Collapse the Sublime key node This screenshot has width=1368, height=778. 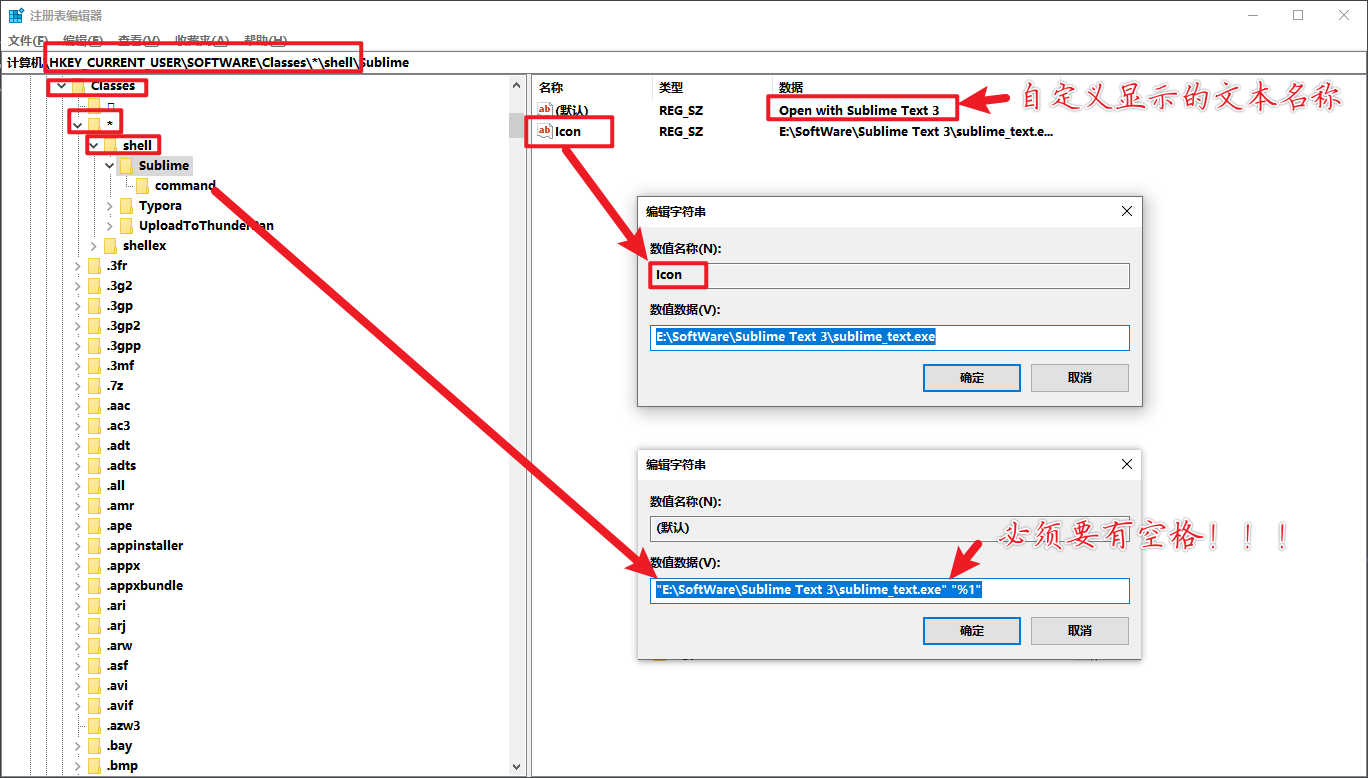(x=110, y=165)
